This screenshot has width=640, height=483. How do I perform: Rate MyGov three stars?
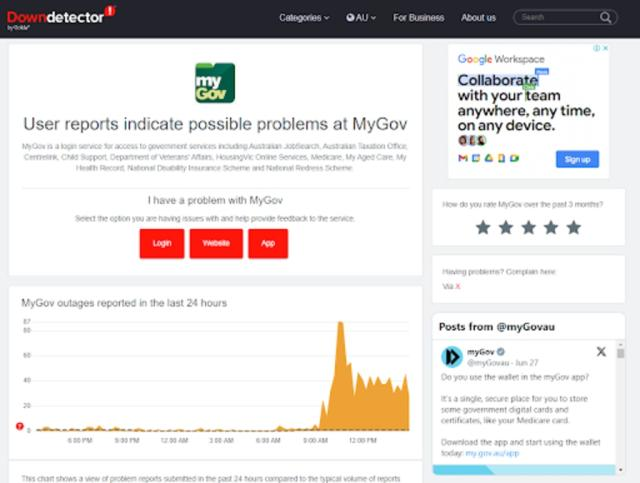tap(529, 227)
